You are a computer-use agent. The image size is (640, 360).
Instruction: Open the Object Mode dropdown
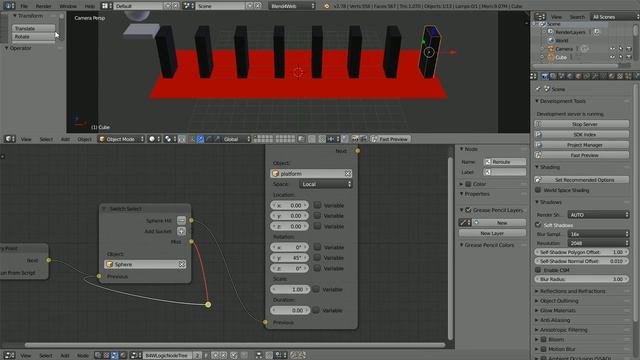click(x=121, y=139)
